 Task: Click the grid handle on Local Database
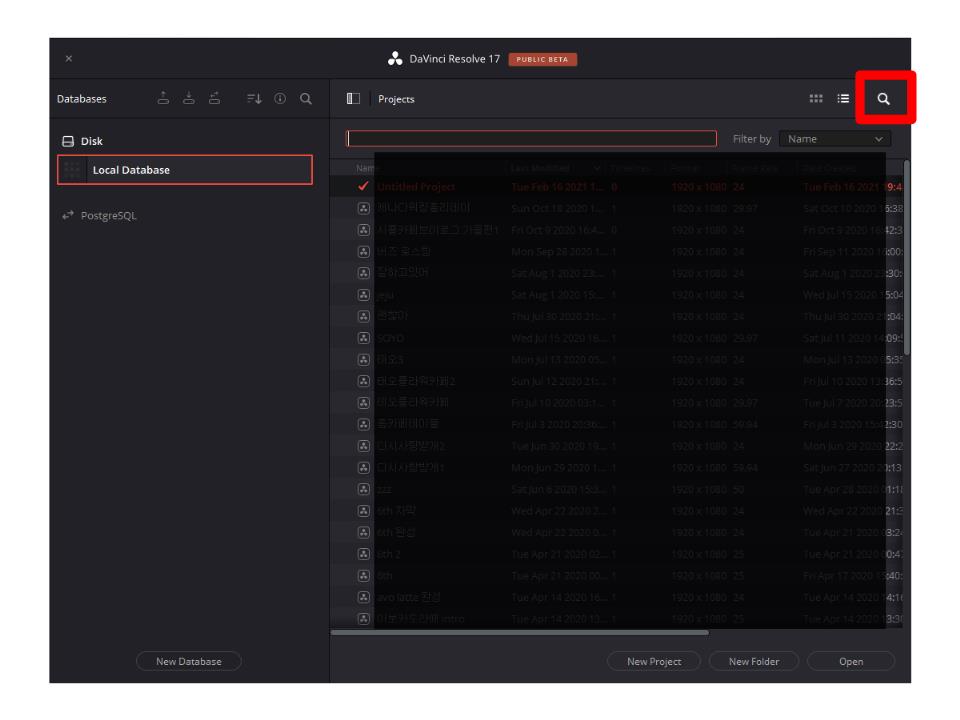coord(72,170)
